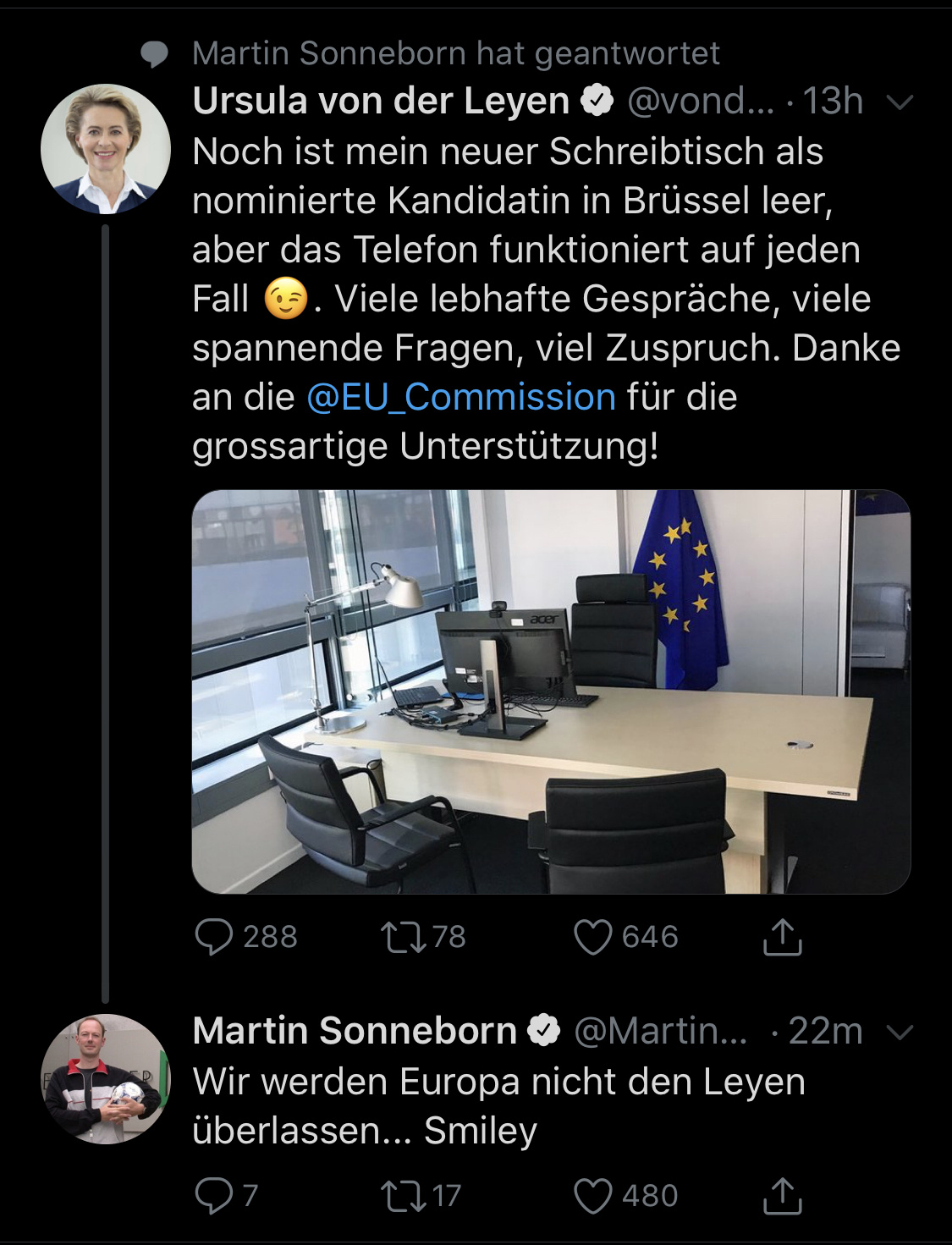The width and height of the screenshot is (952, 1245).
Task: Like Ursula von der Leyen's tweet
Action: 592,937
